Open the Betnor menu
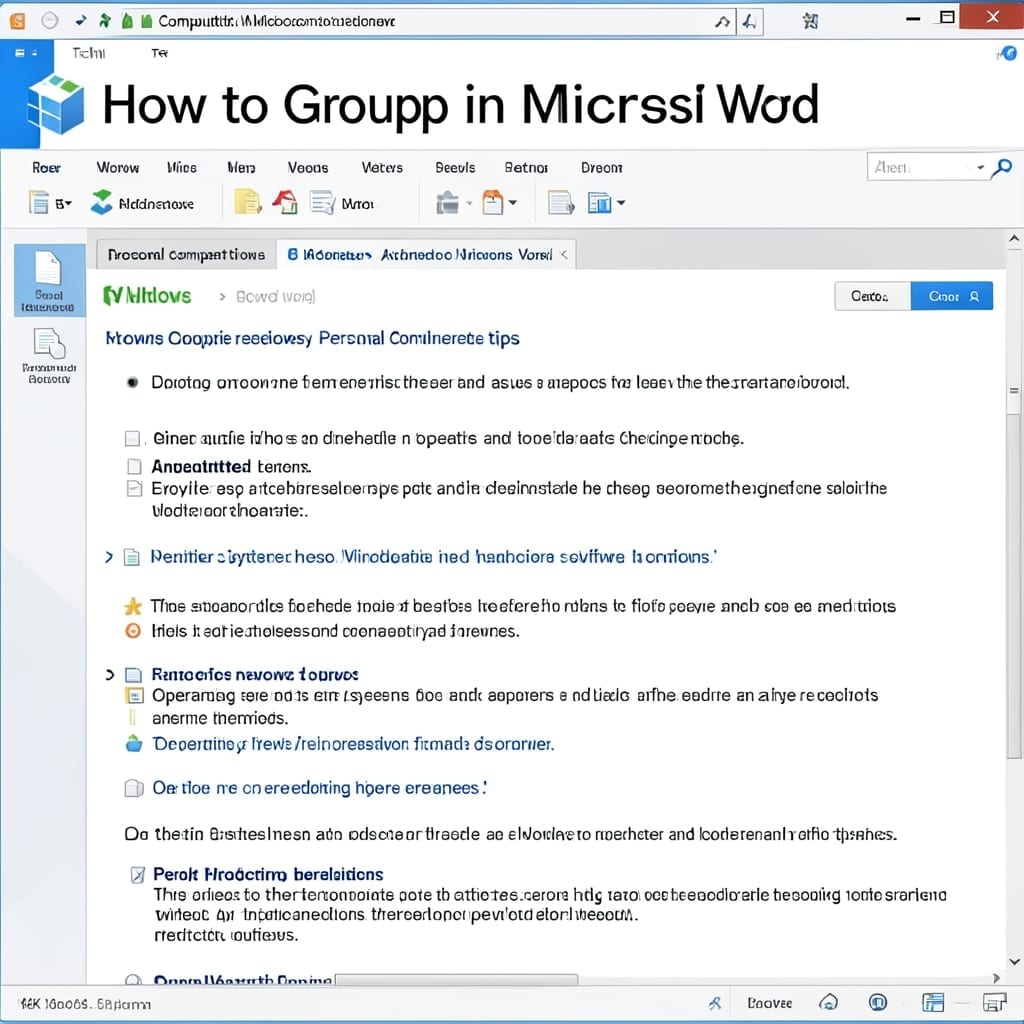Viewport: 1024px width, 1024px height. point(526,168)
